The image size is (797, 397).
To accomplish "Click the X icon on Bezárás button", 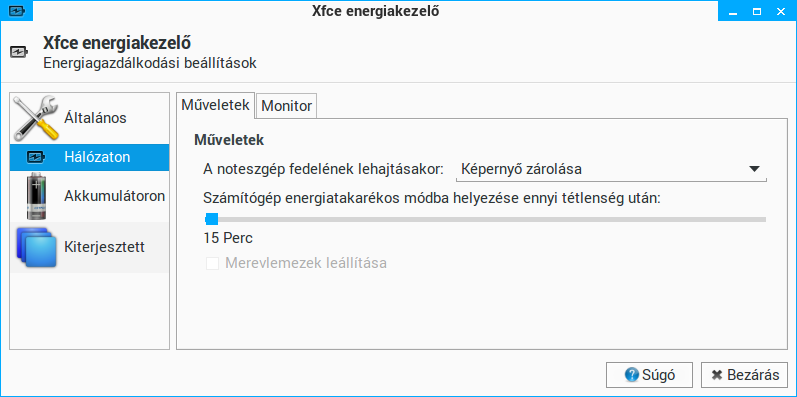I will (x=717, y=375).
